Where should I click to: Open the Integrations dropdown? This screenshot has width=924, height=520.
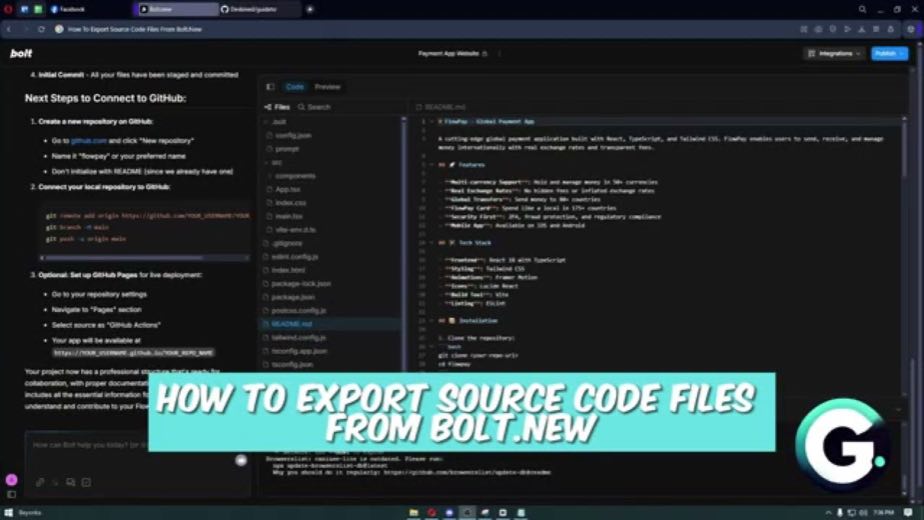(834, 54)
